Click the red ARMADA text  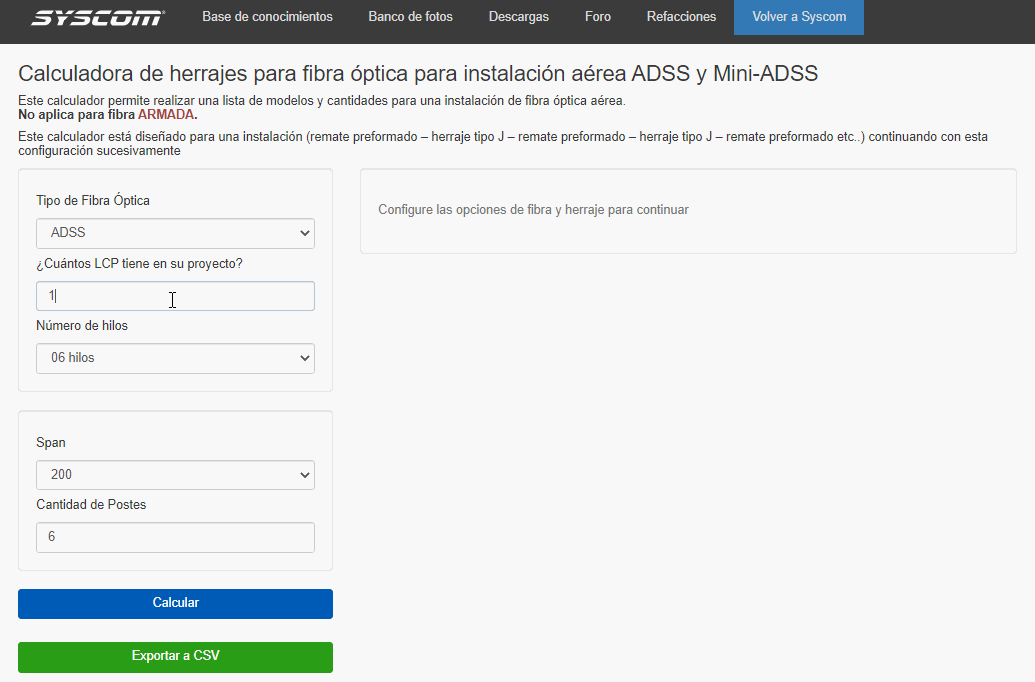click(x=165, y=114)
